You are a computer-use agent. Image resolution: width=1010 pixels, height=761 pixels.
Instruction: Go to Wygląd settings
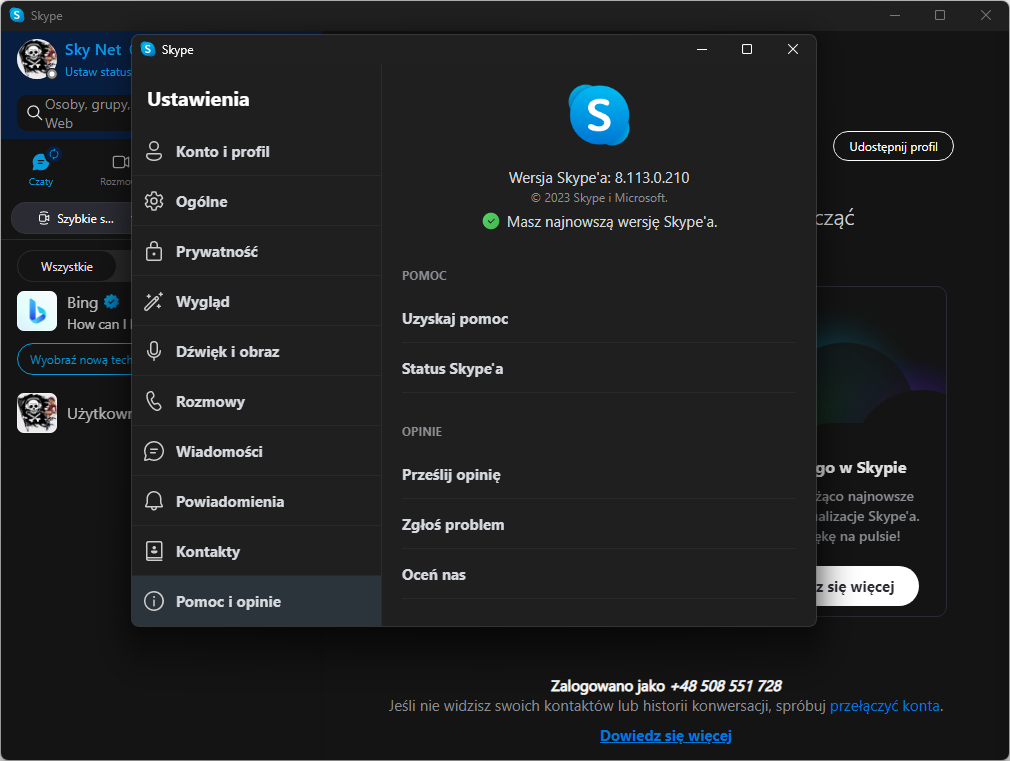click(x=256, y=302)
